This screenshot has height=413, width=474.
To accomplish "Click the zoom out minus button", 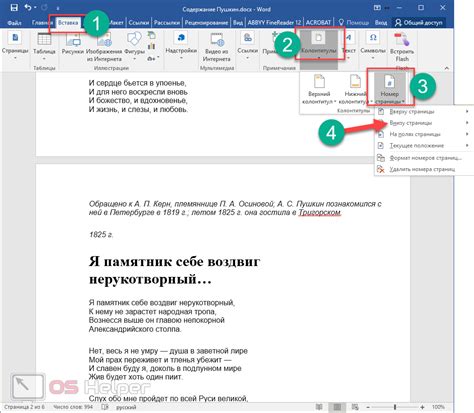I will (368, 407).
